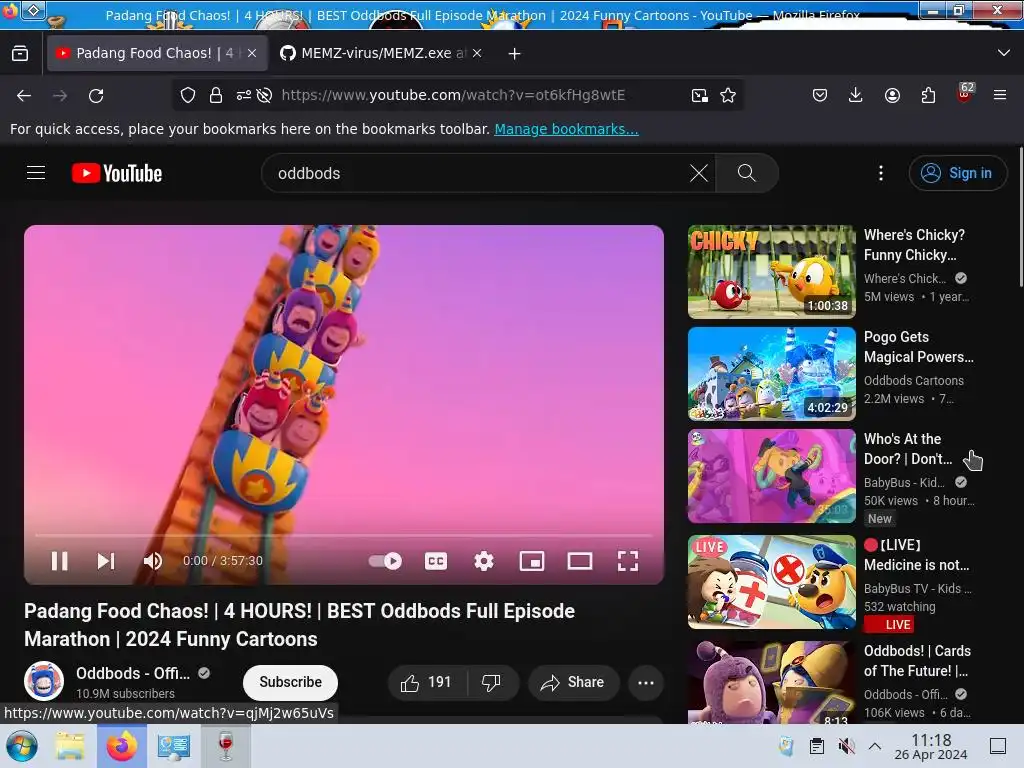
Task: Open YouTube settings three-dot menu
Action: [x=881, y=173]
